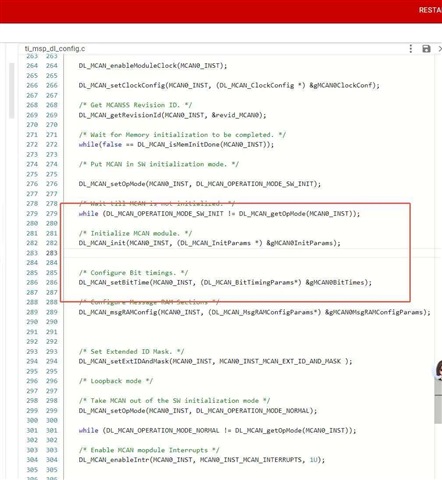
Task: Click the while DL_MCAN_isMemInitDone line
Action: [176, 144]
